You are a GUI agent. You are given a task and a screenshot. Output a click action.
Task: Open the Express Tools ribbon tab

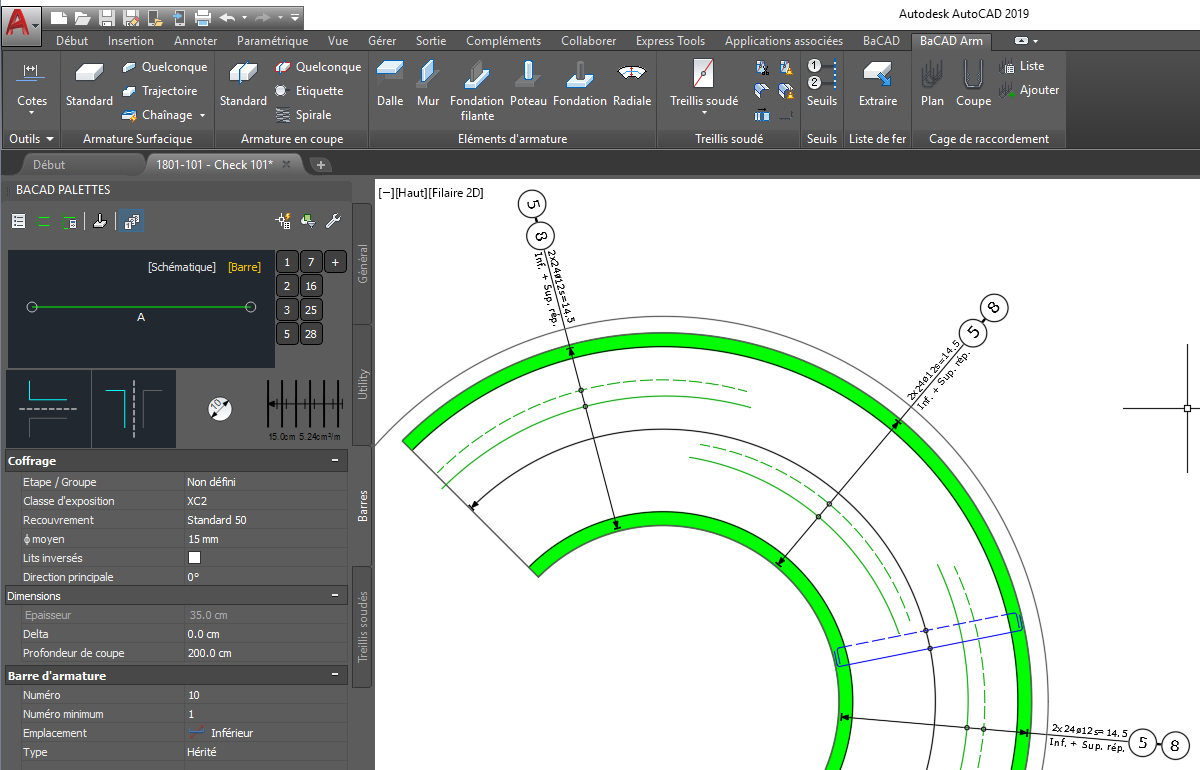pos(670,41)
